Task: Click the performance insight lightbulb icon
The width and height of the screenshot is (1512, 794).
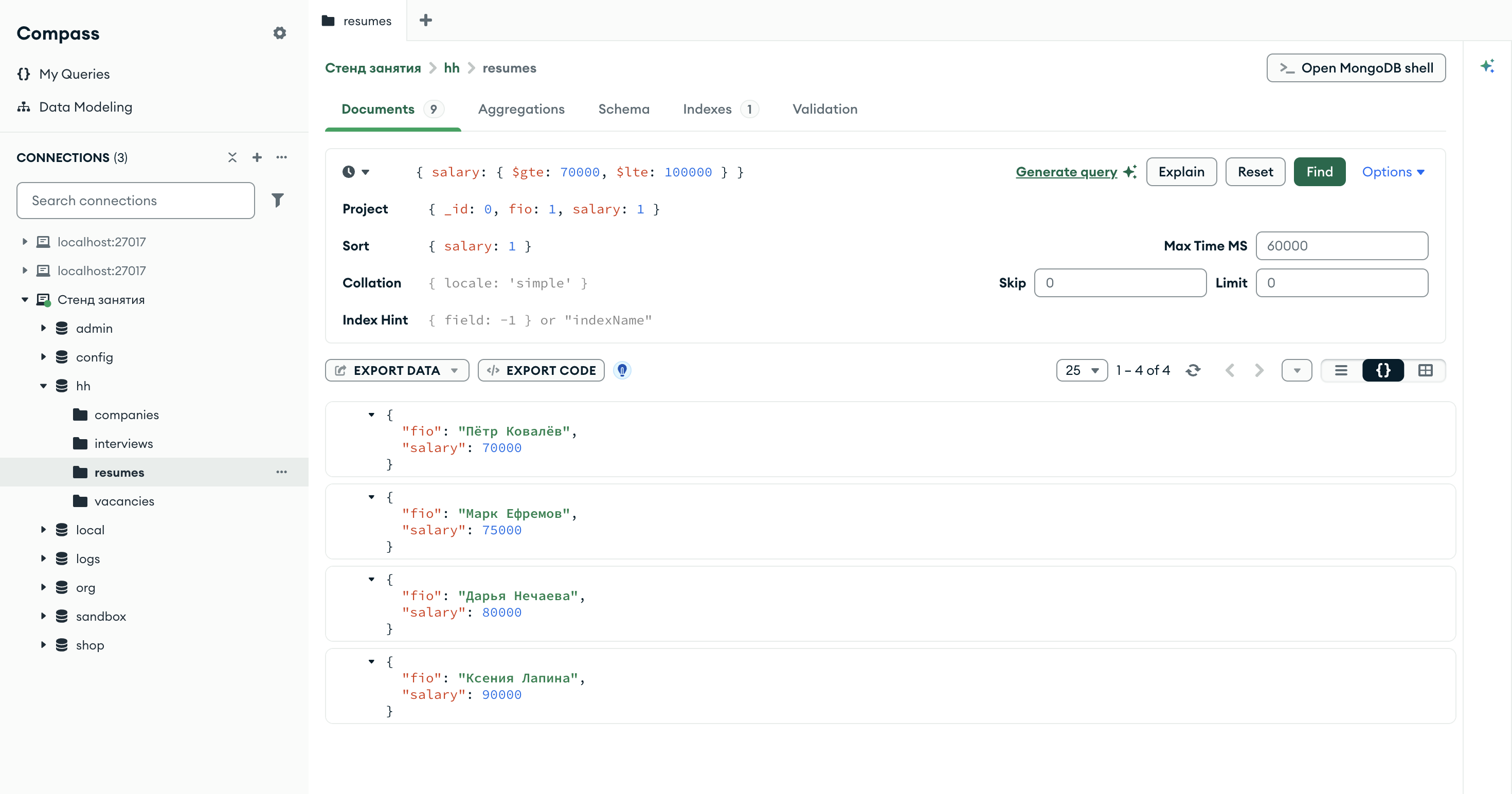Action: coord(622,370)
